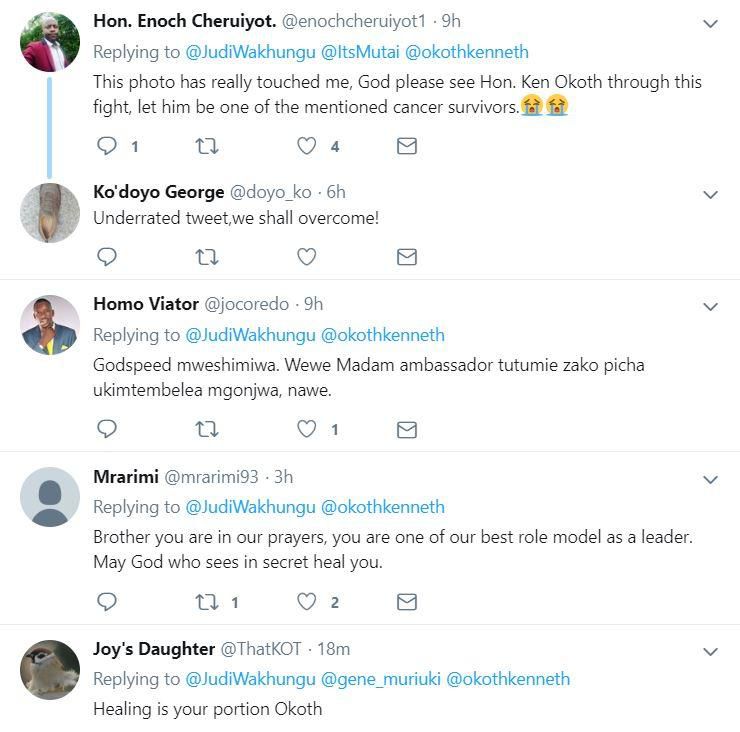Open more options for Enoch Cheruiyot's tweet

pos(710,23)
